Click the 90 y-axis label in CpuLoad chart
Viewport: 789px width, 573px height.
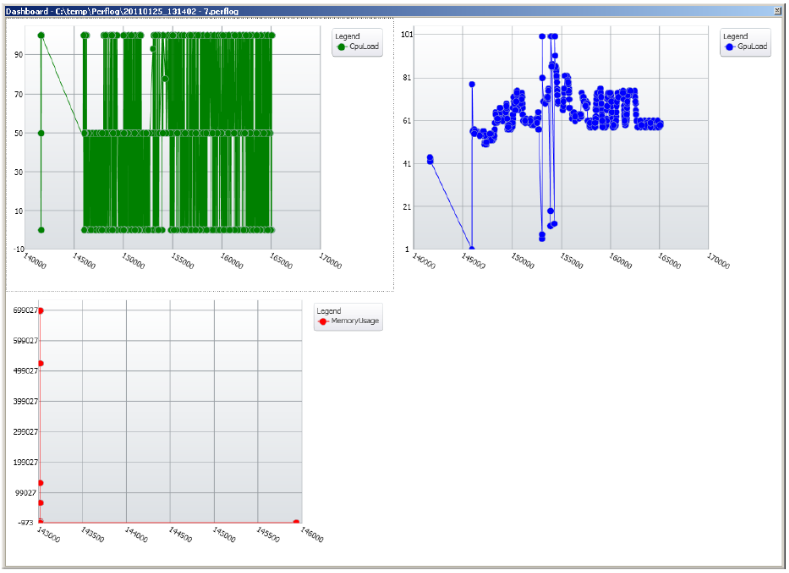(19, 54)
